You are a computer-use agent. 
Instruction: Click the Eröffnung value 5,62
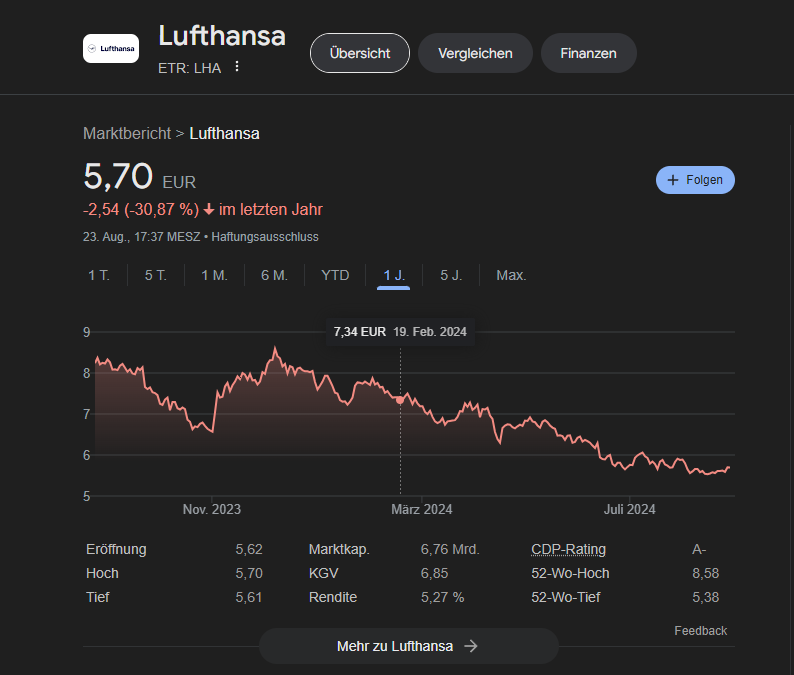tap(249, 549)
